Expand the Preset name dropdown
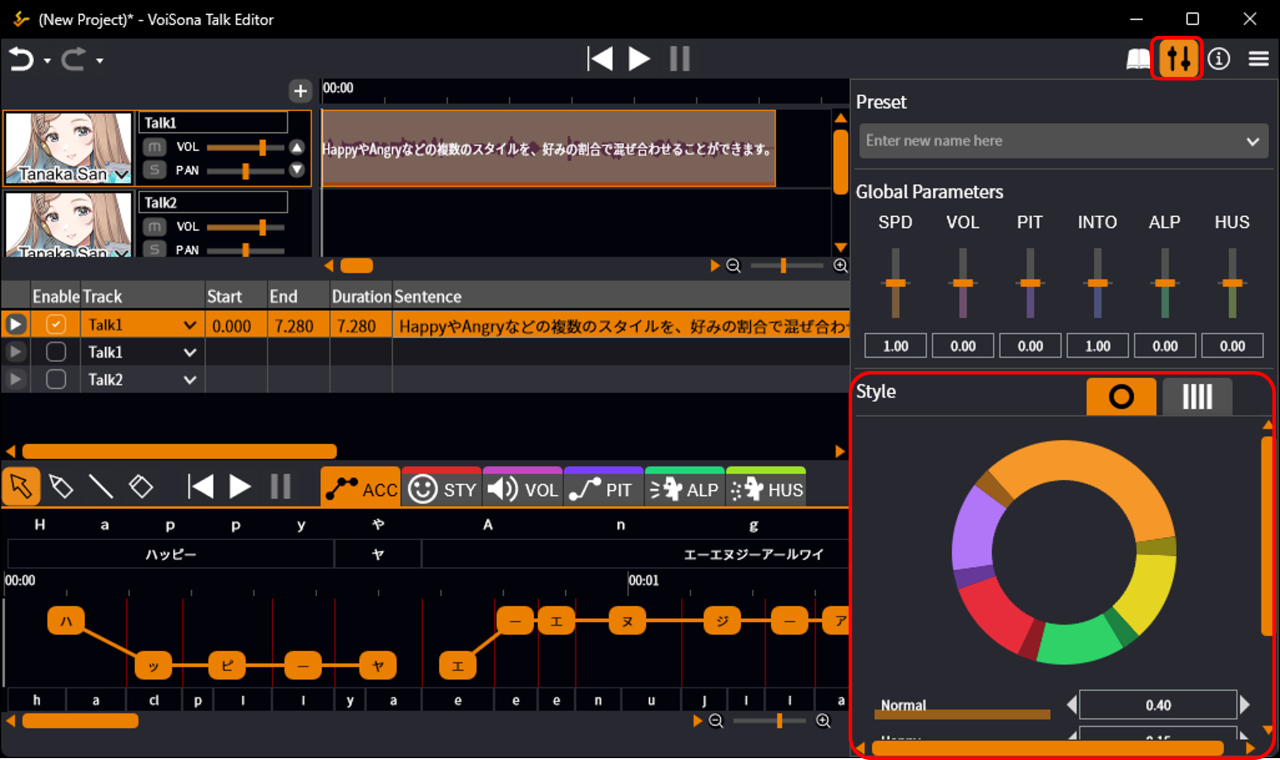Image resolution: width=1280 pixels, height=760 pixels. click(1252, 141)
